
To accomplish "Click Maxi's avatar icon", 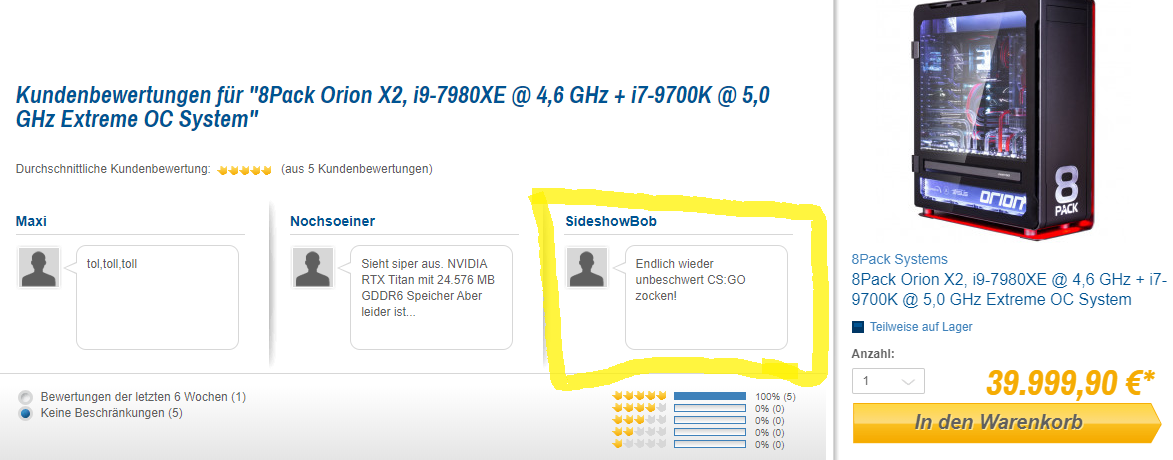I will (39, 267).
